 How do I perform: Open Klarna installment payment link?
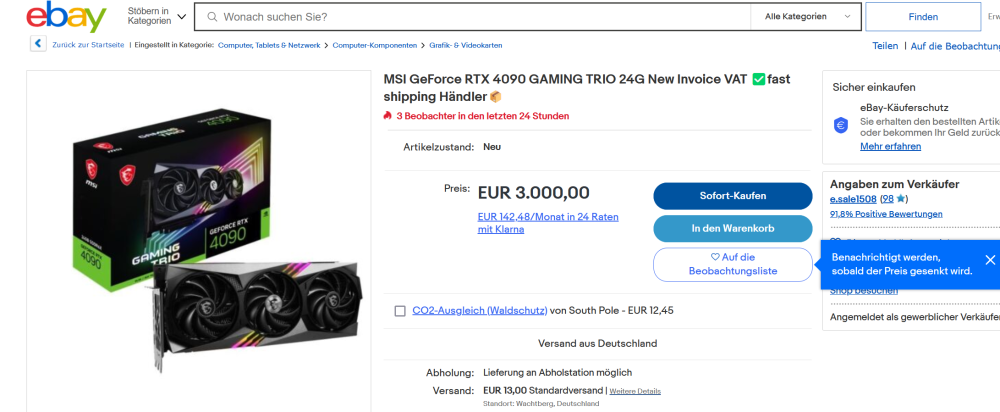click(548, 223)
